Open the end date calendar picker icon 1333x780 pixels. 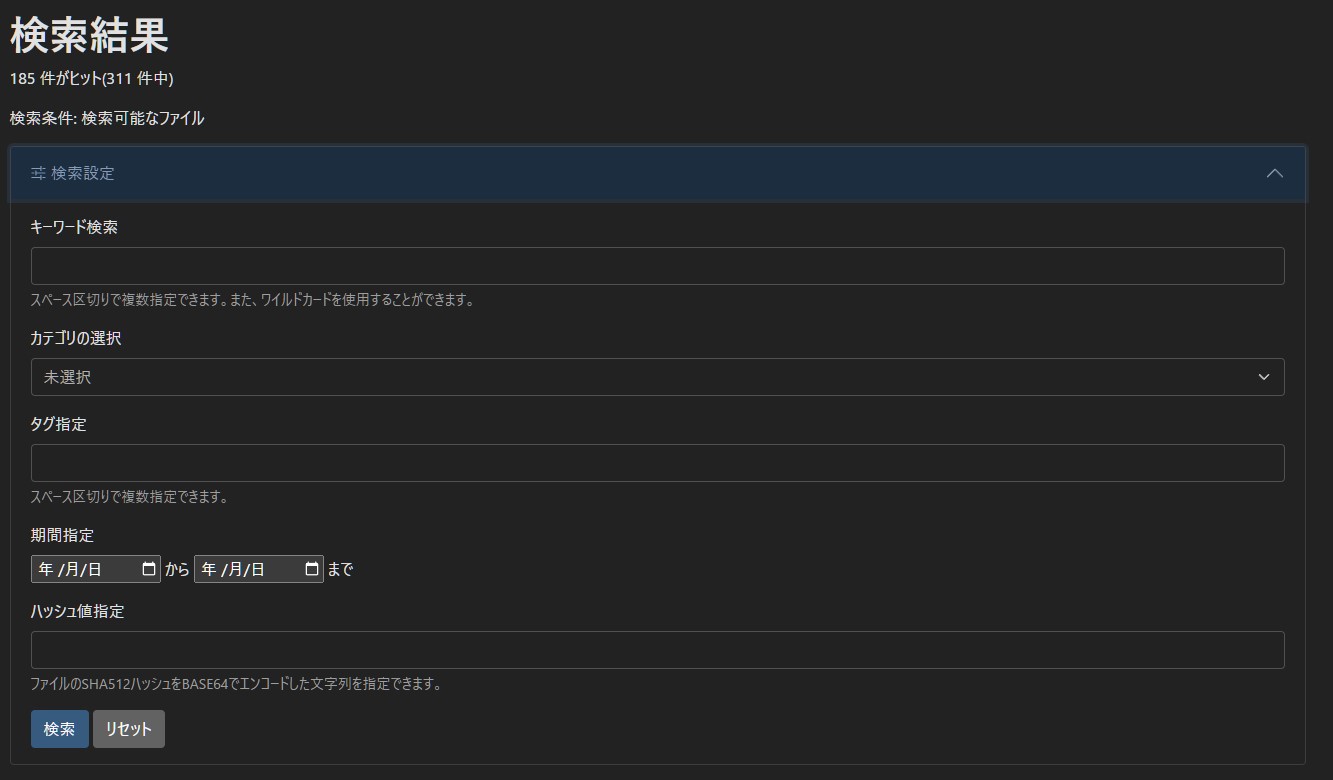click(x=312, y=569)
